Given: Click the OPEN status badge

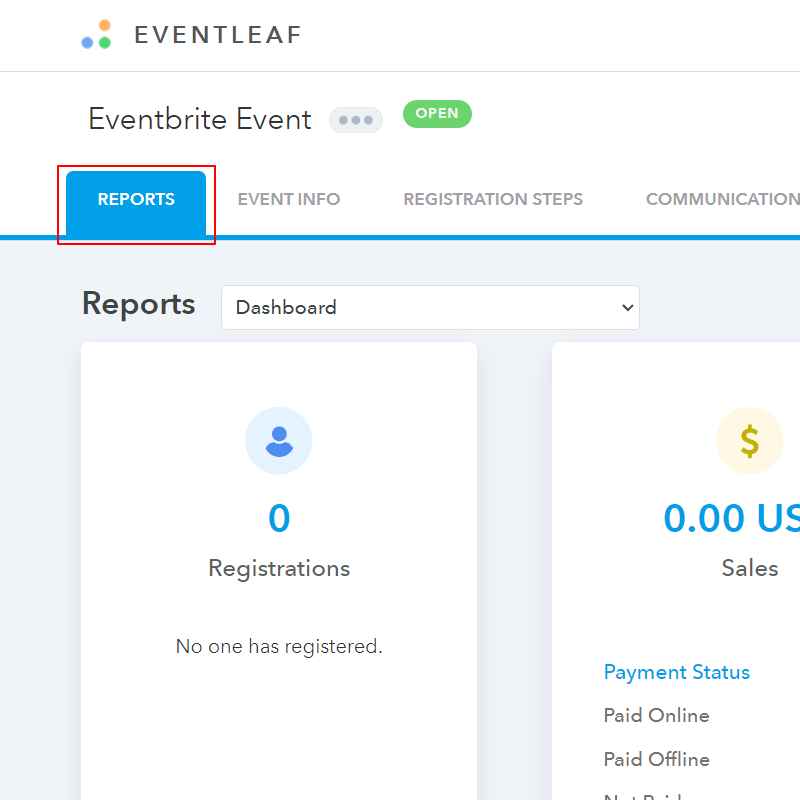Looking at the screenshot, I should point(437,114).
